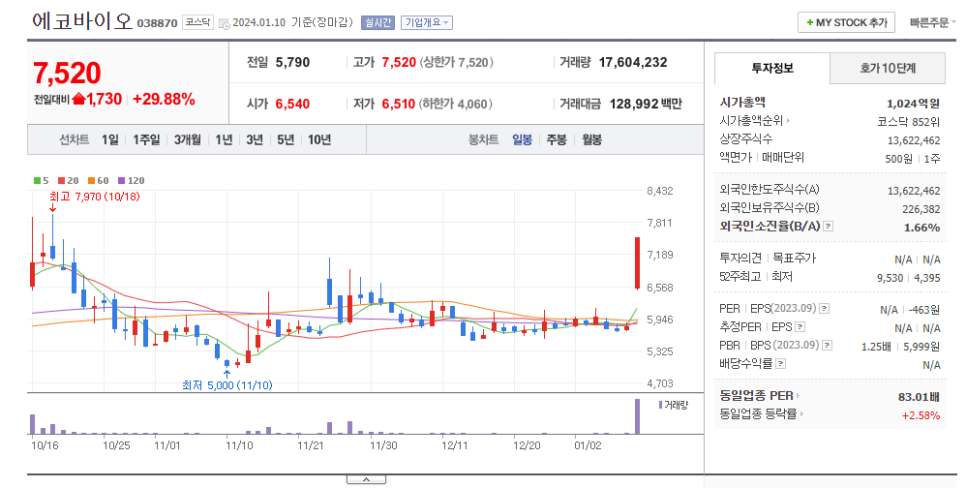This screenshot has width=966, height=488.
Task: Click the 코스닥 market label
Action: pos(198,22)
